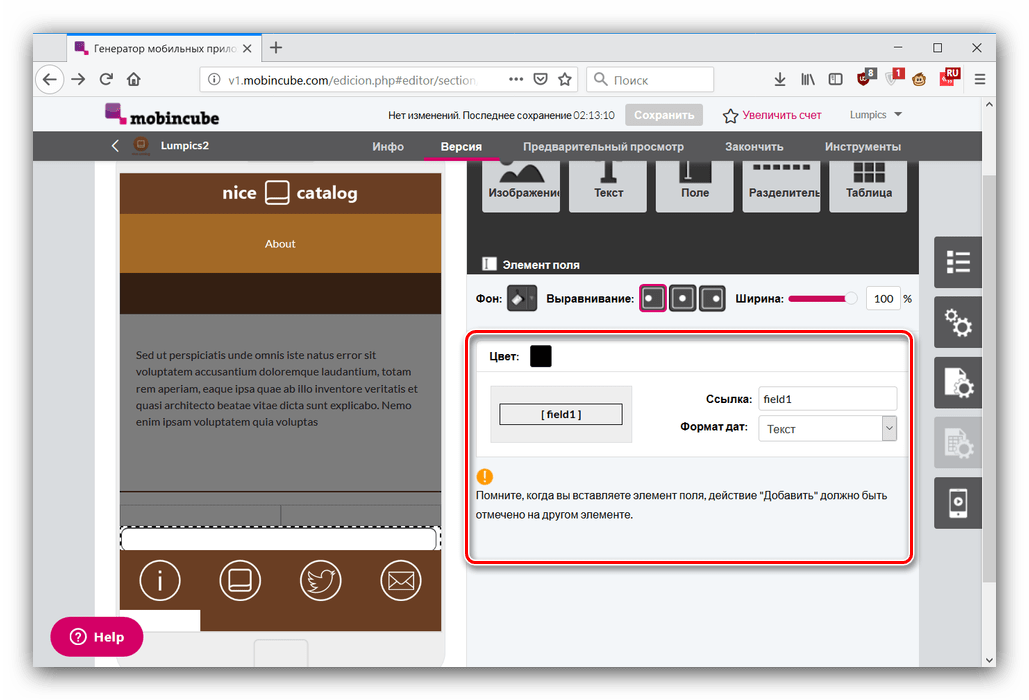The image size is (1029, 700).
Task: Select left alignment option
Action: [652, 299]
